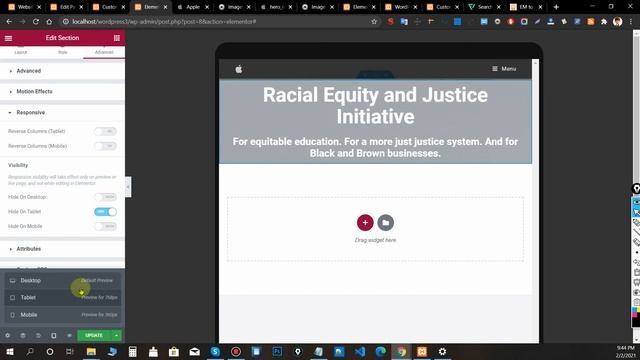This screenshot has height=360, width=640.
Task: Open Windows Start menu
Action: coord(9,351)
